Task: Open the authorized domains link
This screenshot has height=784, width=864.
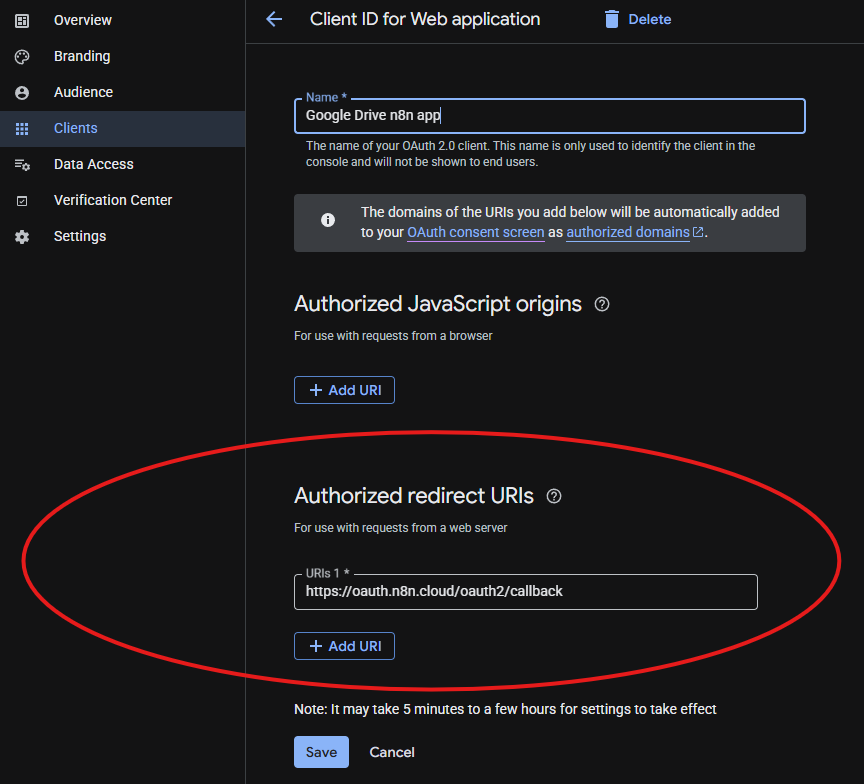Action: (x=628, y=233)
